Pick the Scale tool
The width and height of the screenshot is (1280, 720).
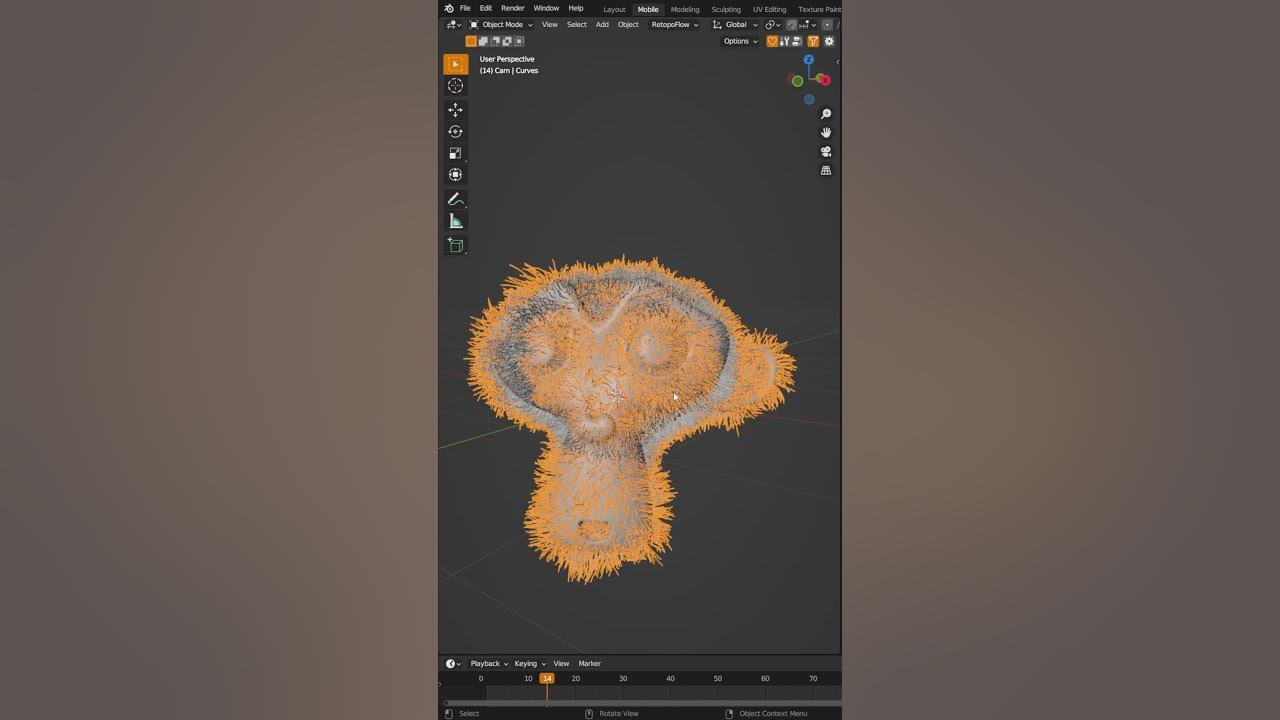(x=455, y=153)
